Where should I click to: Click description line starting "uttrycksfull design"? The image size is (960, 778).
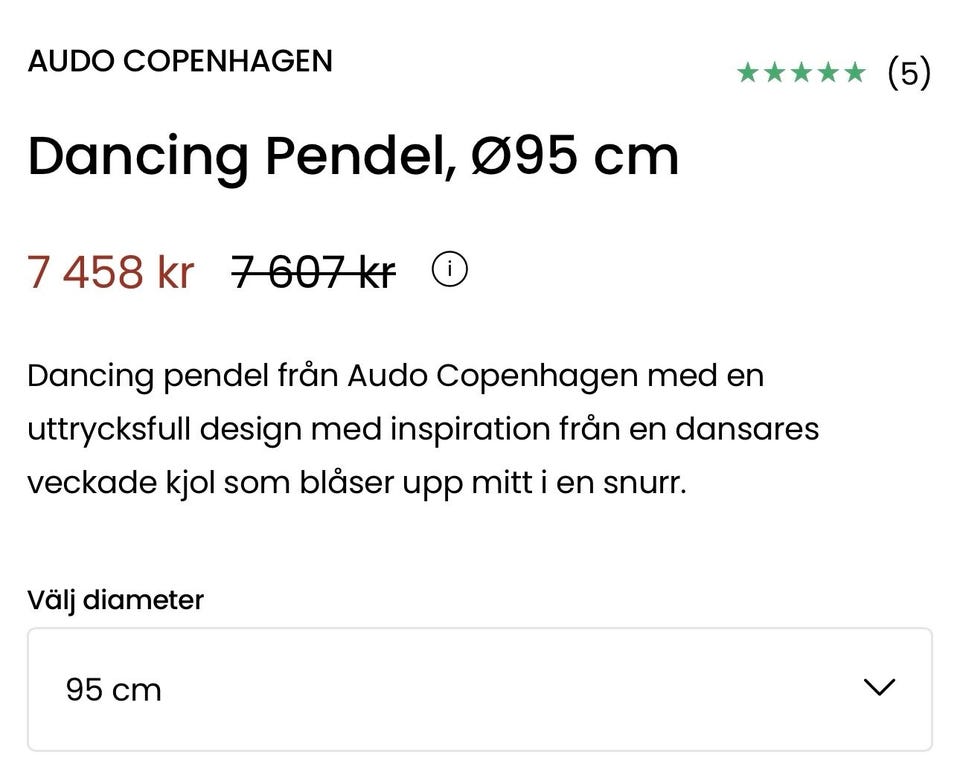coord(423,430)
